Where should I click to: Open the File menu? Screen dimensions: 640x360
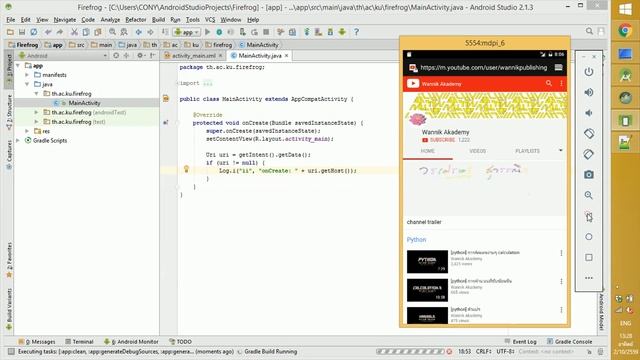(x=11, y=20)
